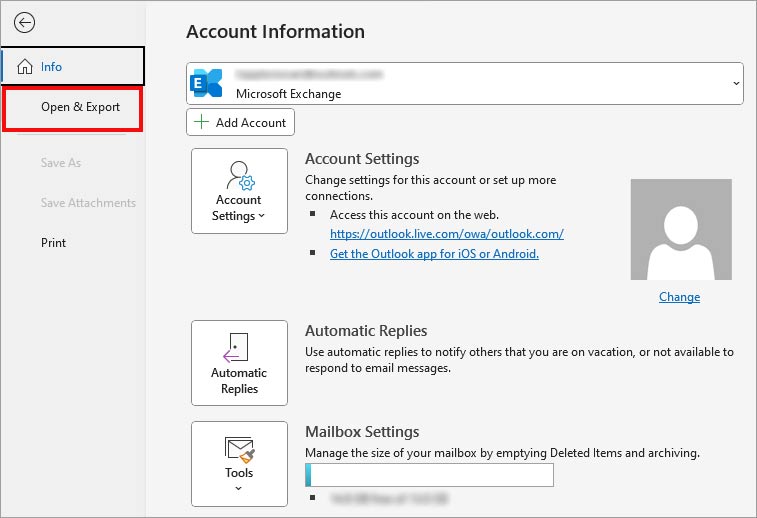Image resolution: width=757 pixels, height=518 pixels.
Task: Click the Mailbox Settings section heading
Action: point(362,432)
